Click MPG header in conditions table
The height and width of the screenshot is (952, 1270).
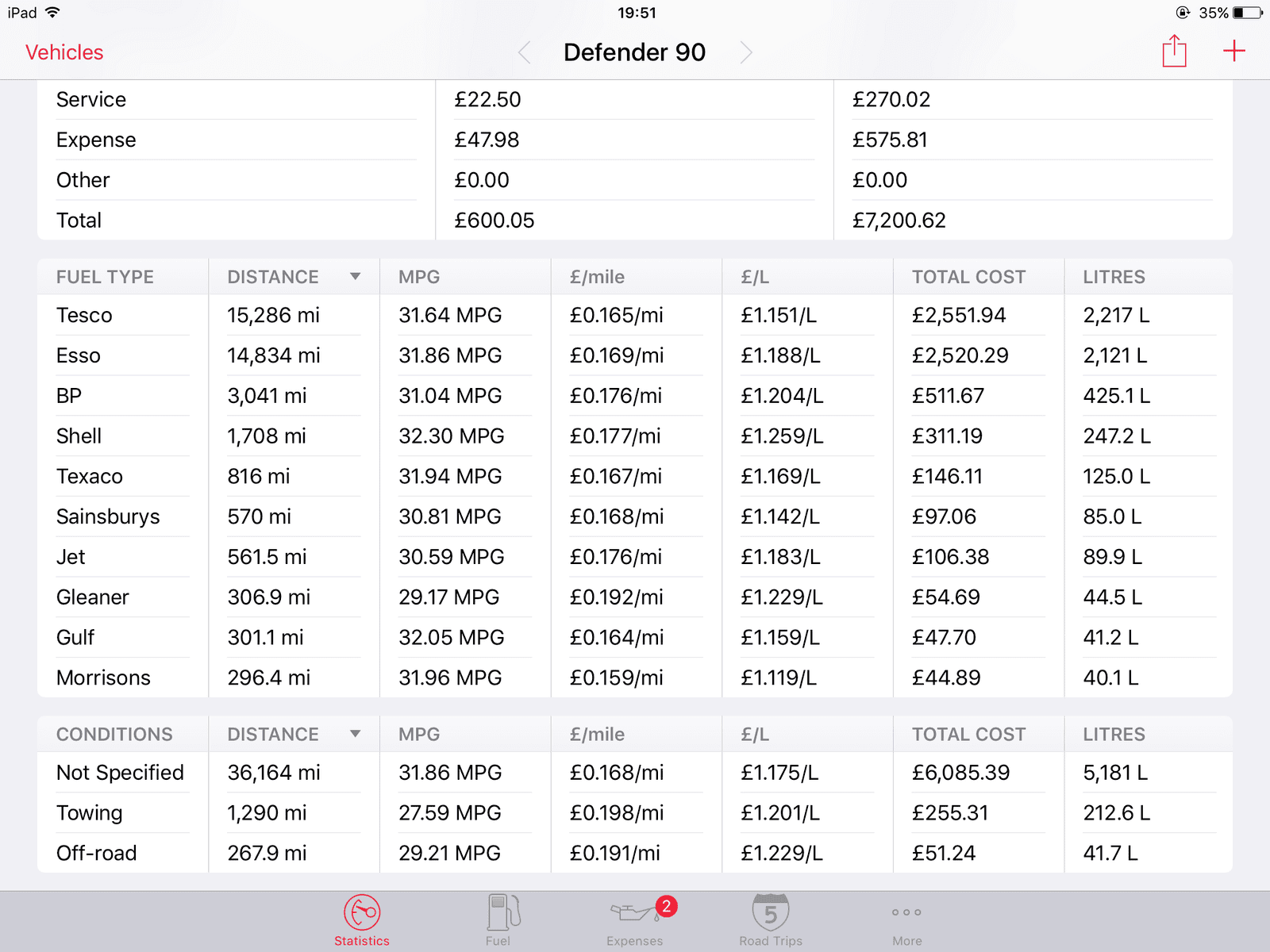tap(419, 735)
